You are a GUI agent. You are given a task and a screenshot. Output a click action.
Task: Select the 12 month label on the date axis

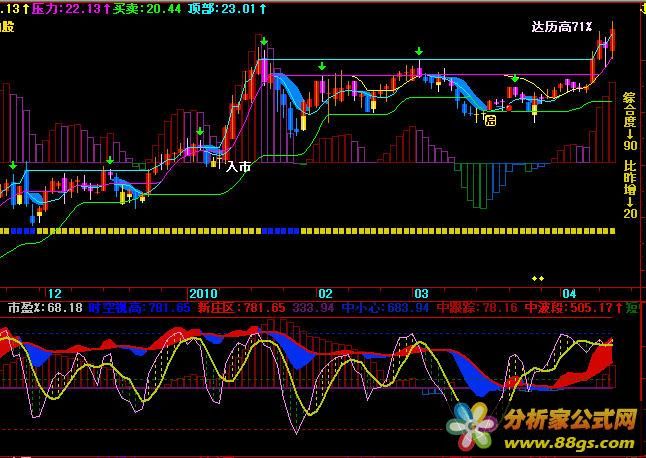(55, 294)
